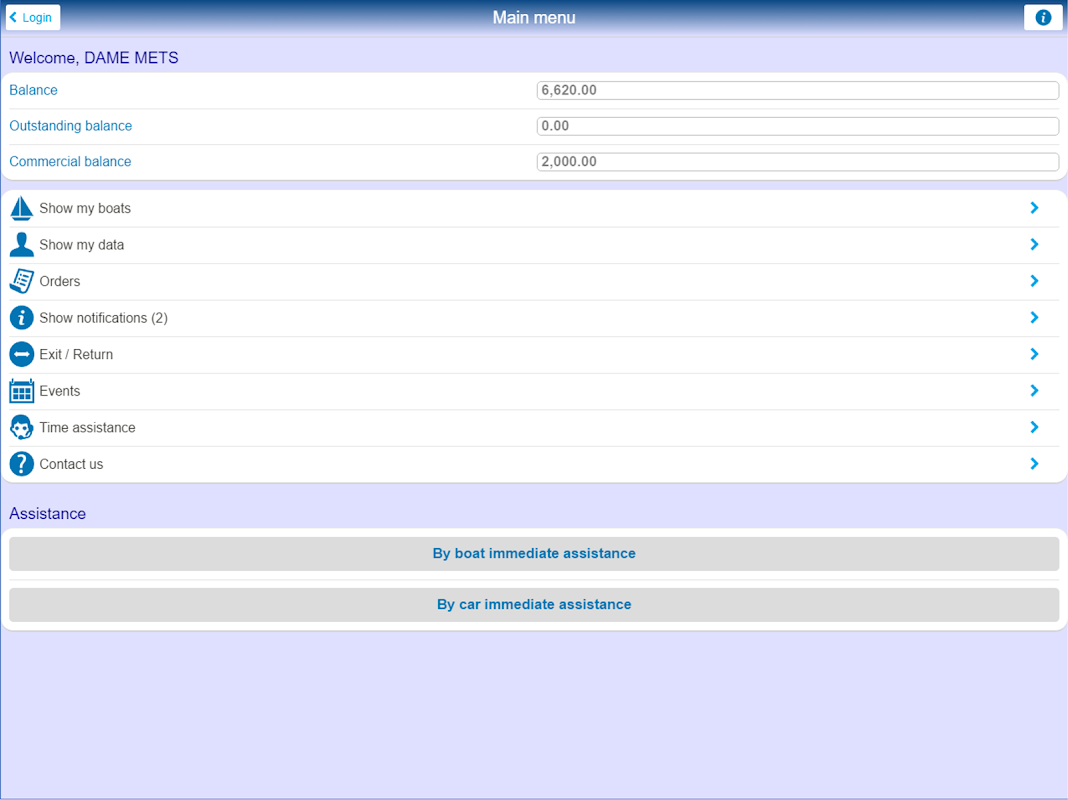Expand the chevron on Time assistance row

pos(1034,428)
